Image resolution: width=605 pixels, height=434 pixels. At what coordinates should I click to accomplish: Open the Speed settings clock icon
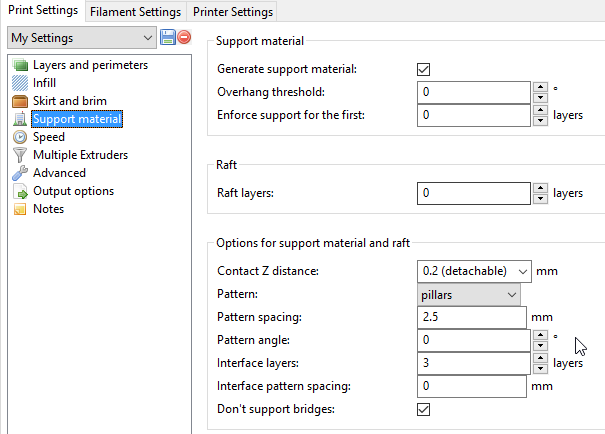click(x=20, y=137)
